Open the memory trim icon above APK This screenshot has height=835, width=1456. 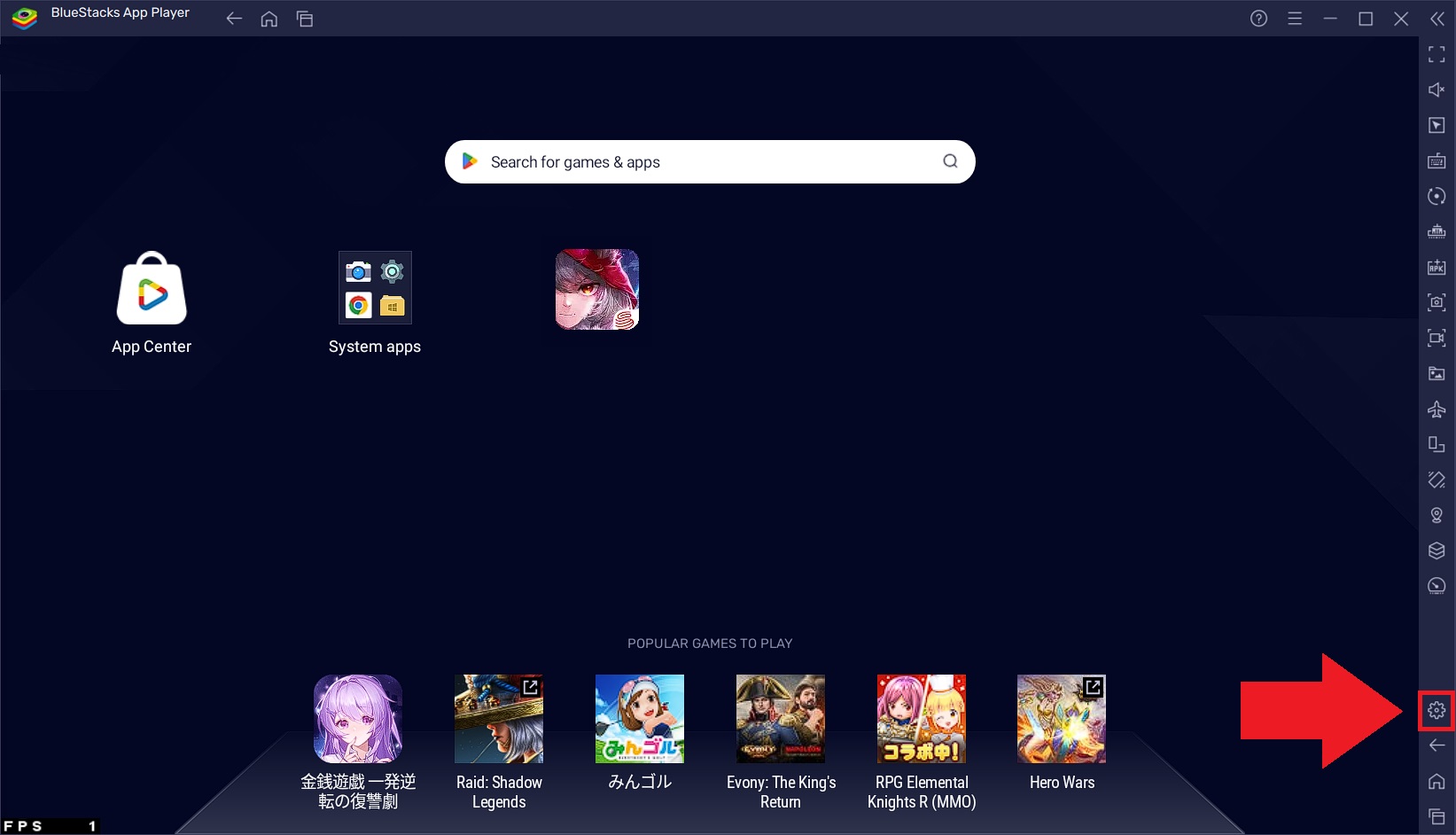click(x=1437, y=231)
